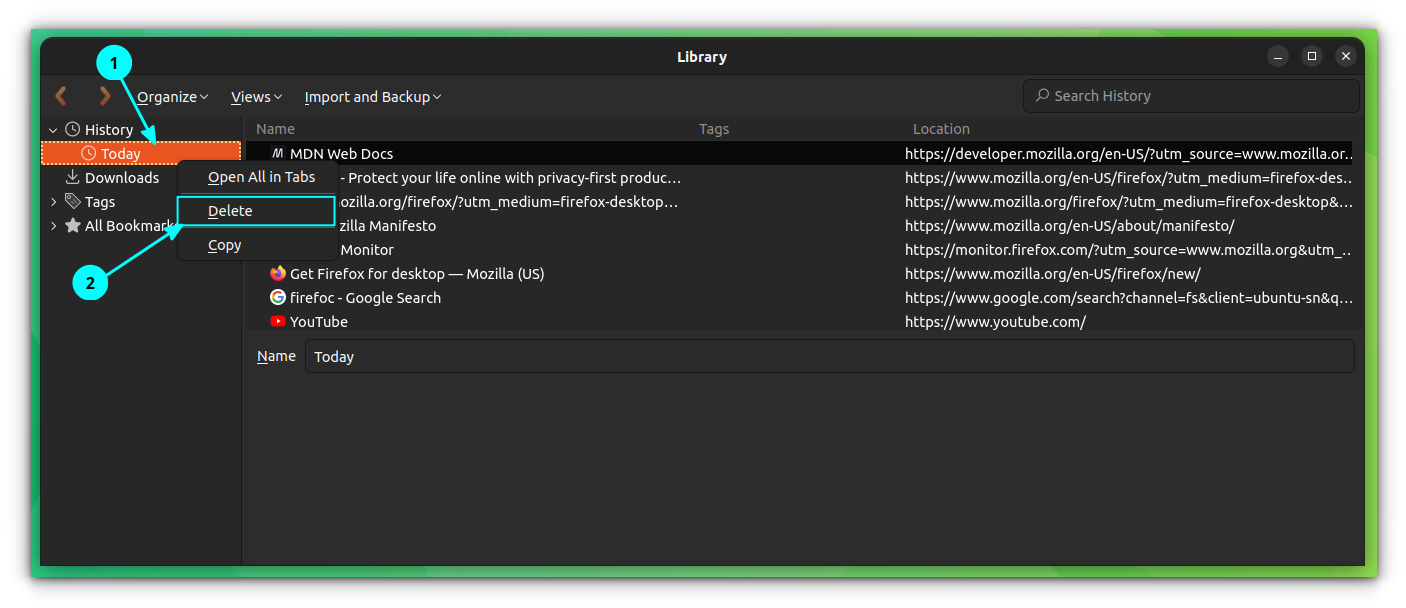1406x608 pixels.
Task: Click the YouTube favicon in history list
Action: 277,321
